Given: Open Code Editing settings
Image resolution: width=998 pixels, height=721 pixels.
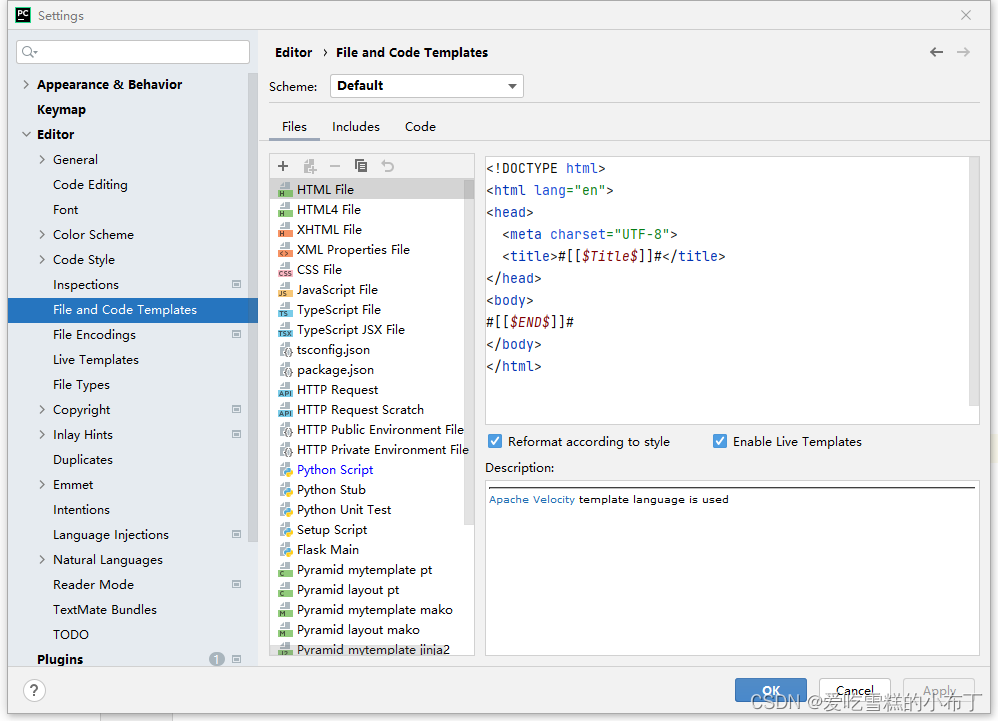Looking at the screenshot, I should pyautogui.click(x=90, y=185).
